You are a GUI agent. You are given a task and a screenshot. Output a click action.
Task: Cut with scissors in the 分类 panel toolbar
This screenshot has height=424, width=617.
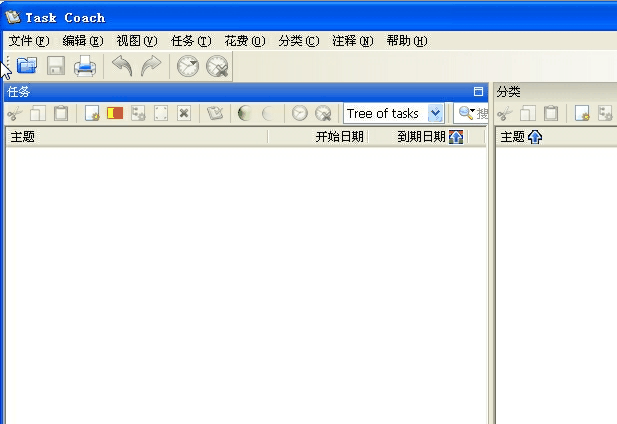[505, 114]
